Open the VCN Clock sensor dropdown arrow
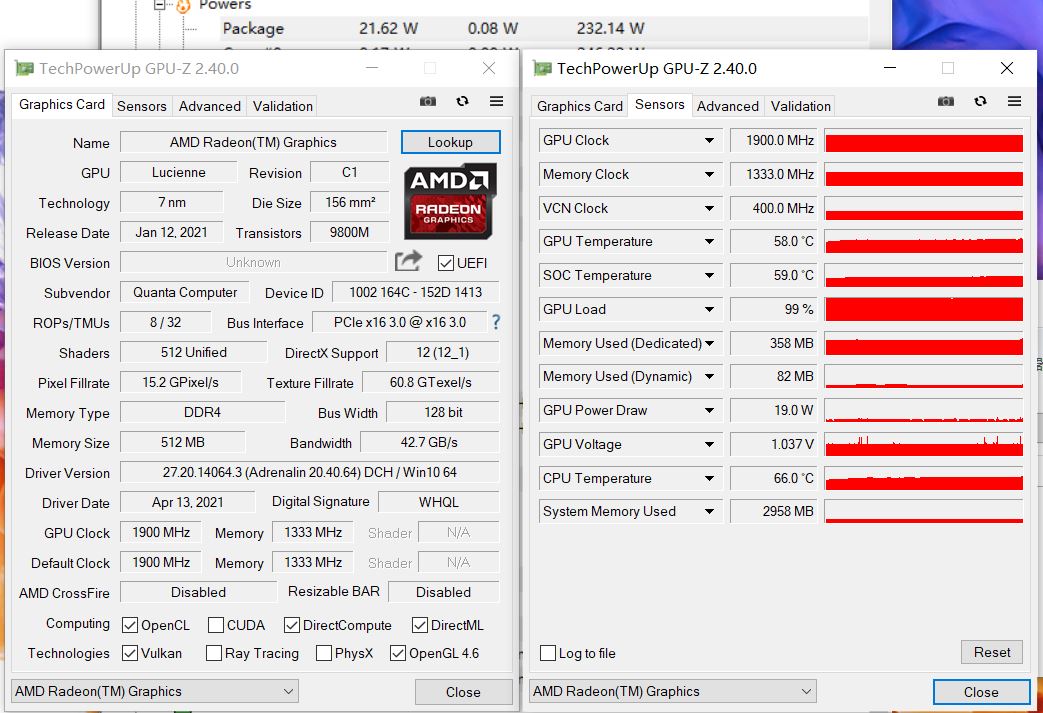The image size is (1043, 713). (x=710, y=208)
